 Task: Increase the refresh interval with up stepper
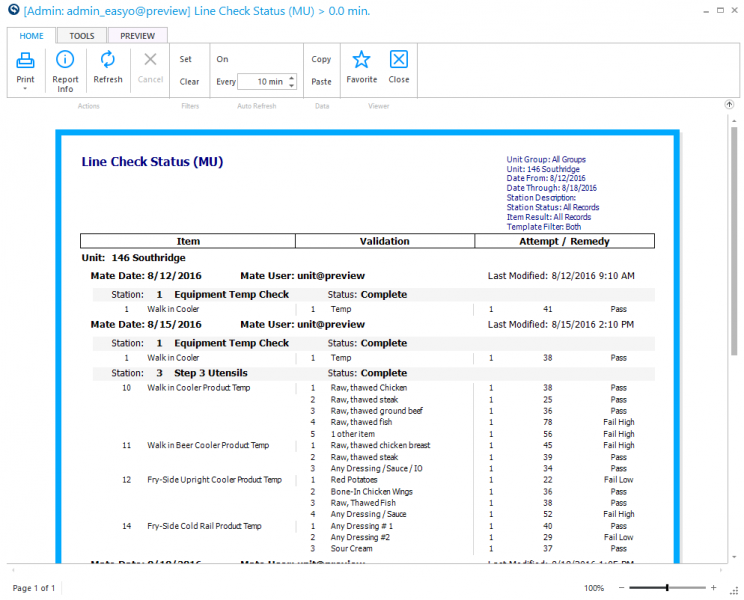[292, 78]
